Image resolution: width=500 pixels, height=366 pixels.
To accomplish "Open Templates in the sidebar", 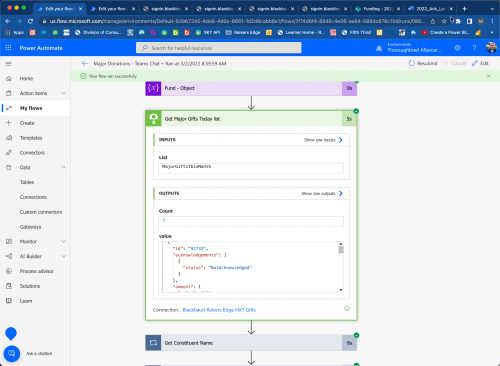I will (31, 138).
